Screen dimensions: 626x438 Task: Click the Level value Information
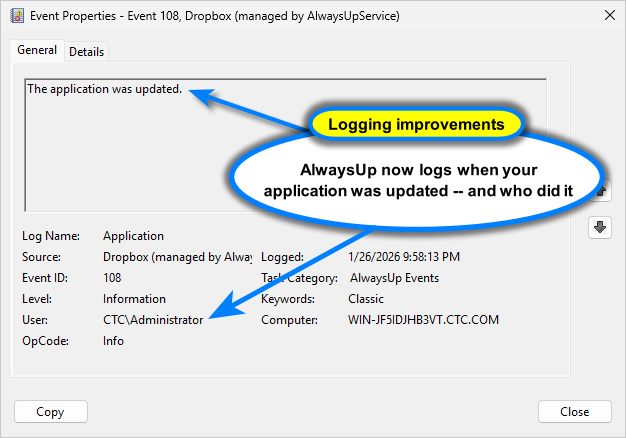coord(134,299)
